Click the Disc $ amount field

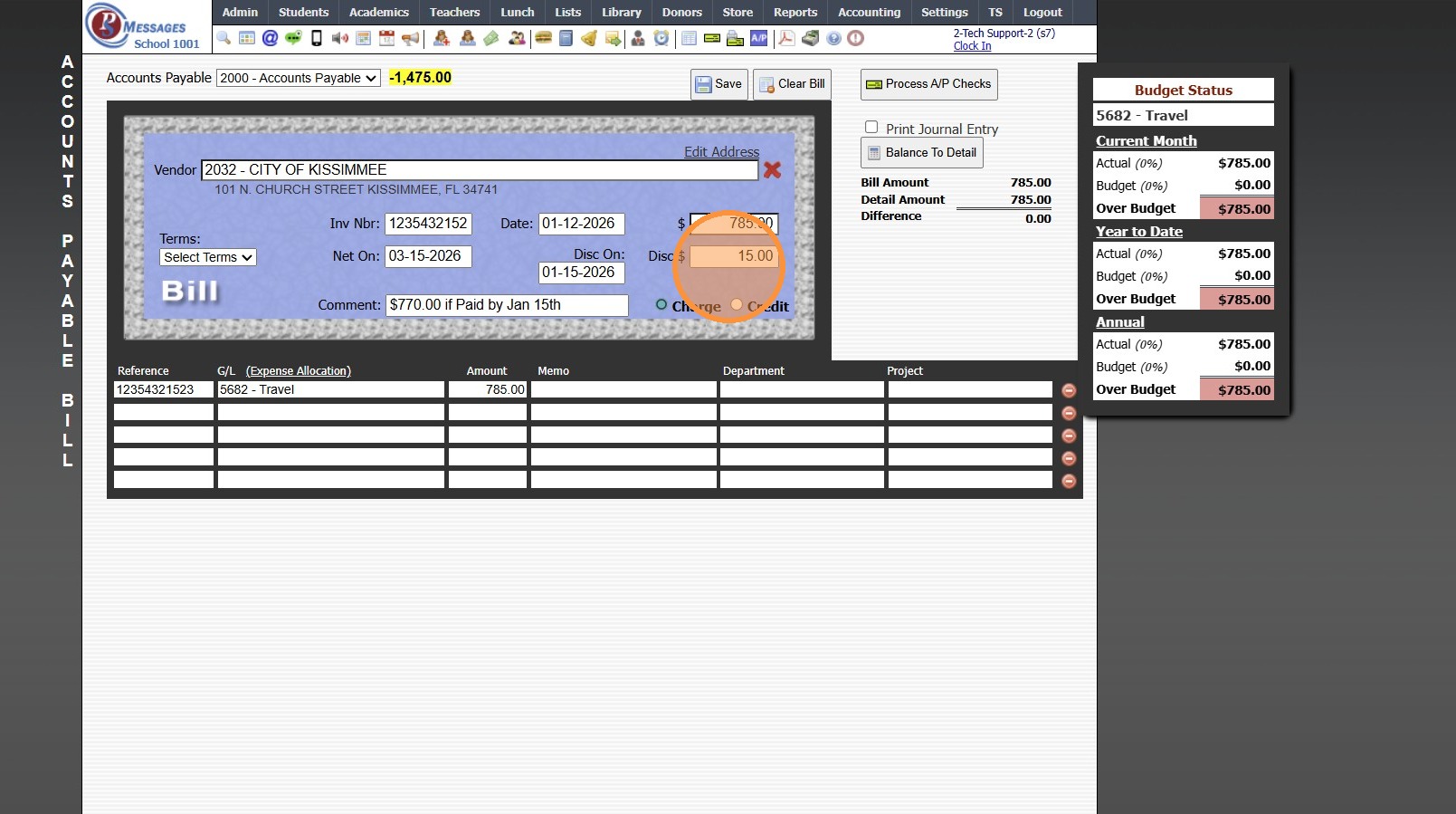click(734, 256)
